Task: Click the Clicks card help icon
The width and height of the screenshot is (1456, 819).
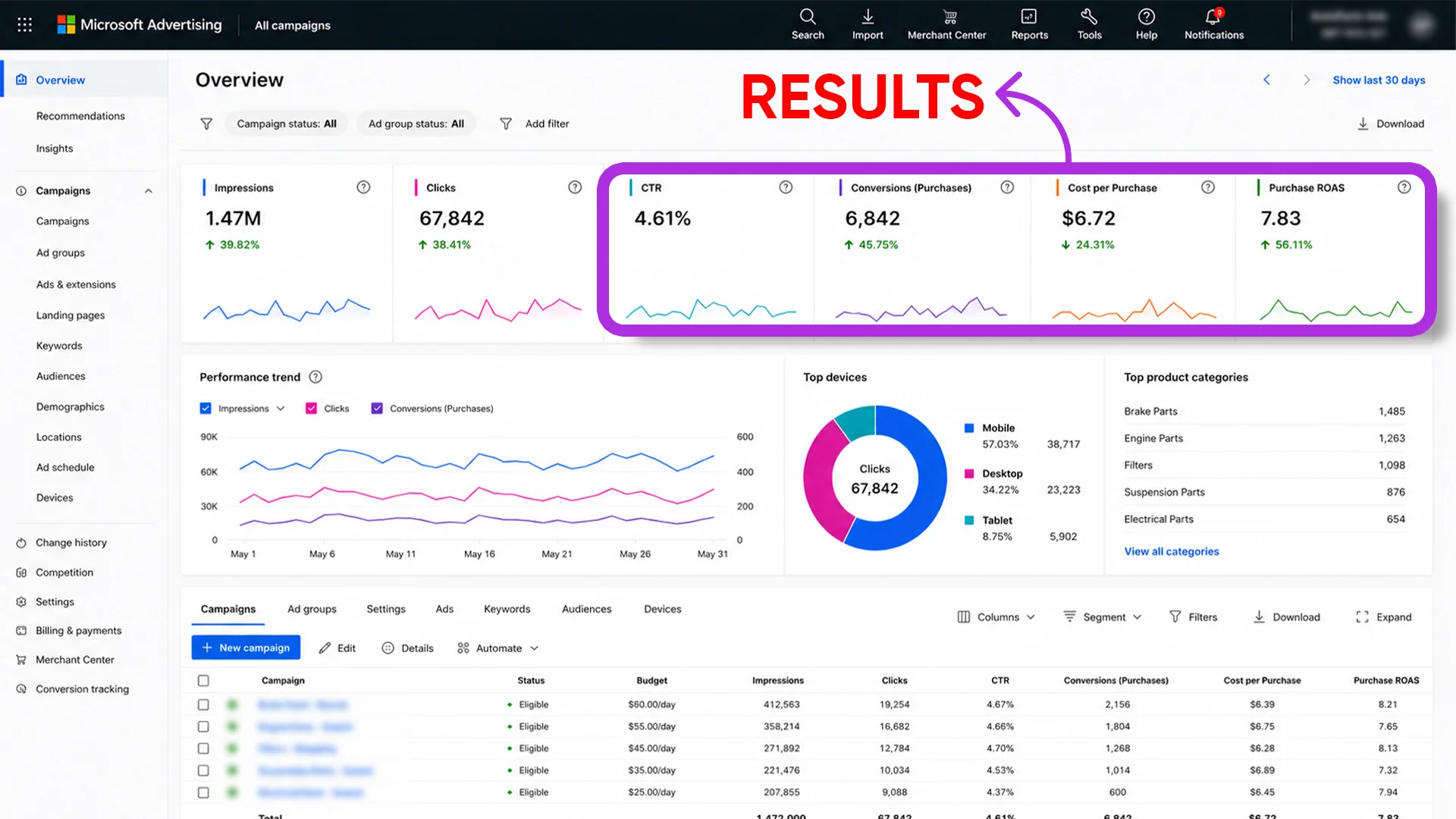Action: 575,187
